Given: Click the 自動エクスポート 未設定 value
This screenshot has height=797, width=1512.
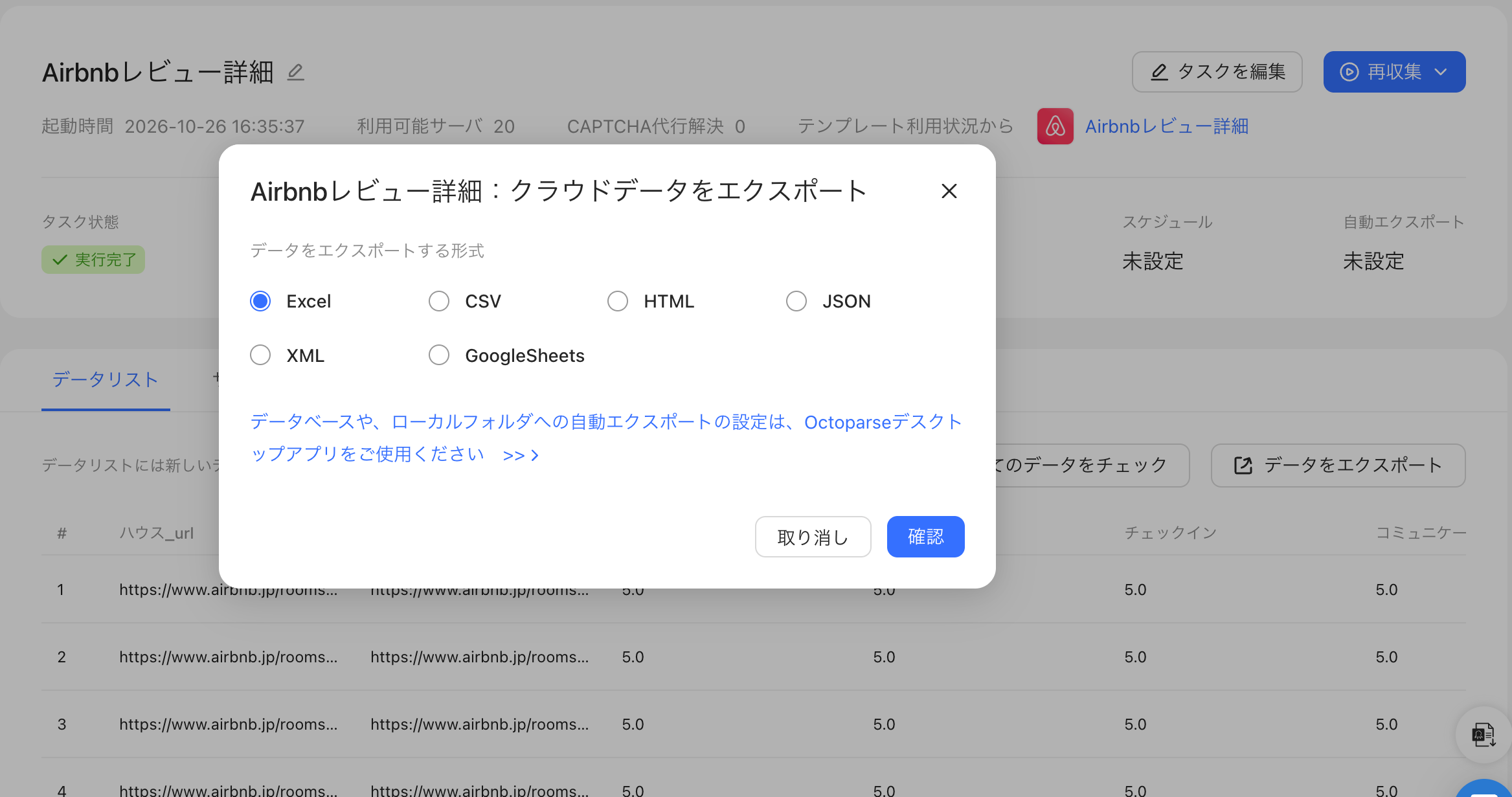Looking at the screenshot, I should pyautogui.click(x=1373, y=262).
